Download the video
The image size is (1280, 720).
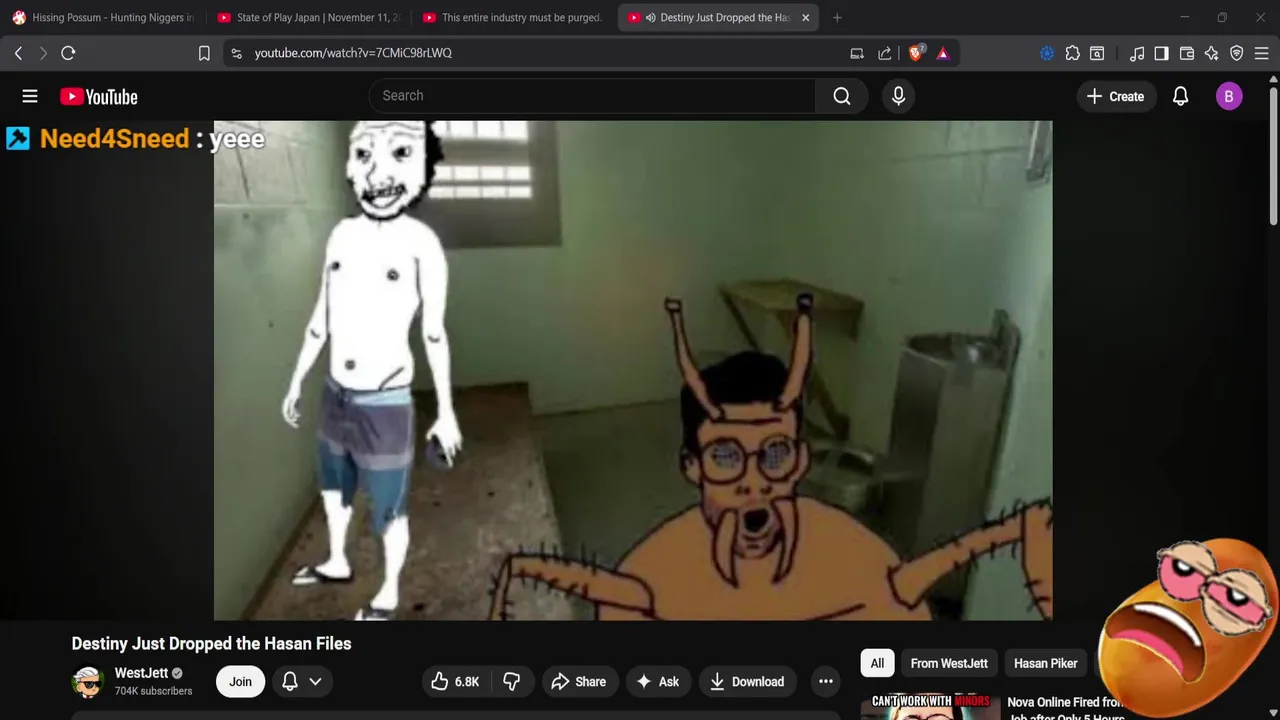pyautogui.click(x=748, y=682)
